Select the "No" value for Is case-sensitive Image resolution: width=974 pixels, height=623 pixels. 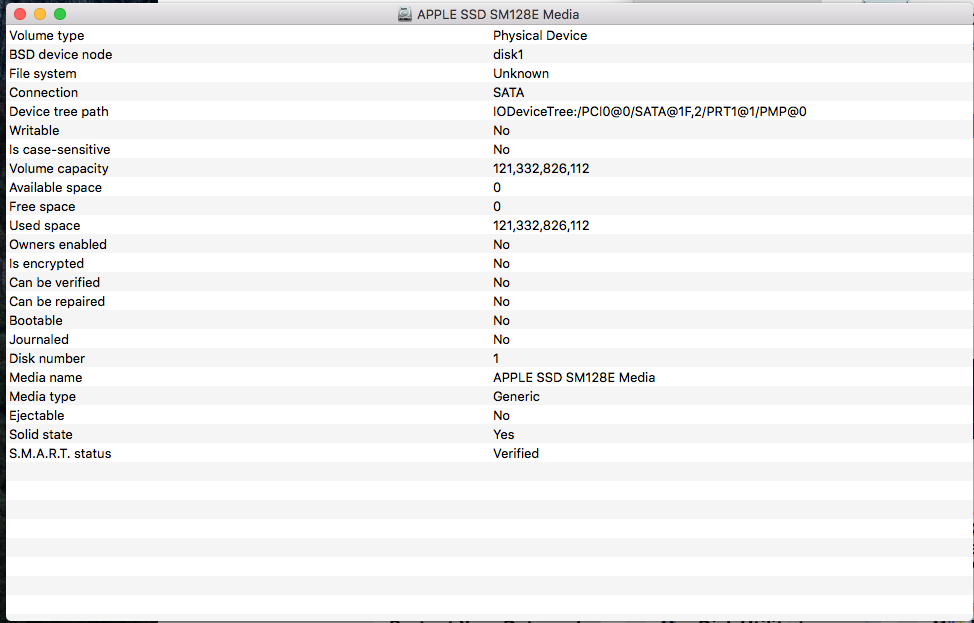tap(501, 150)
